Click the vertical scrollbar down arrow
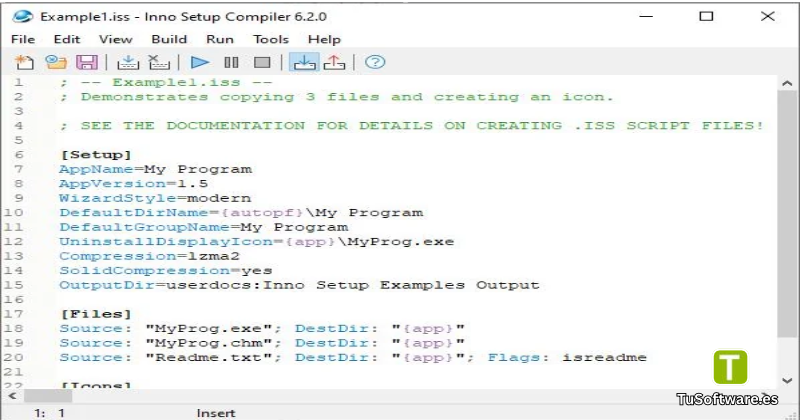Screen dimensions: 800x420 pos(787,381)
